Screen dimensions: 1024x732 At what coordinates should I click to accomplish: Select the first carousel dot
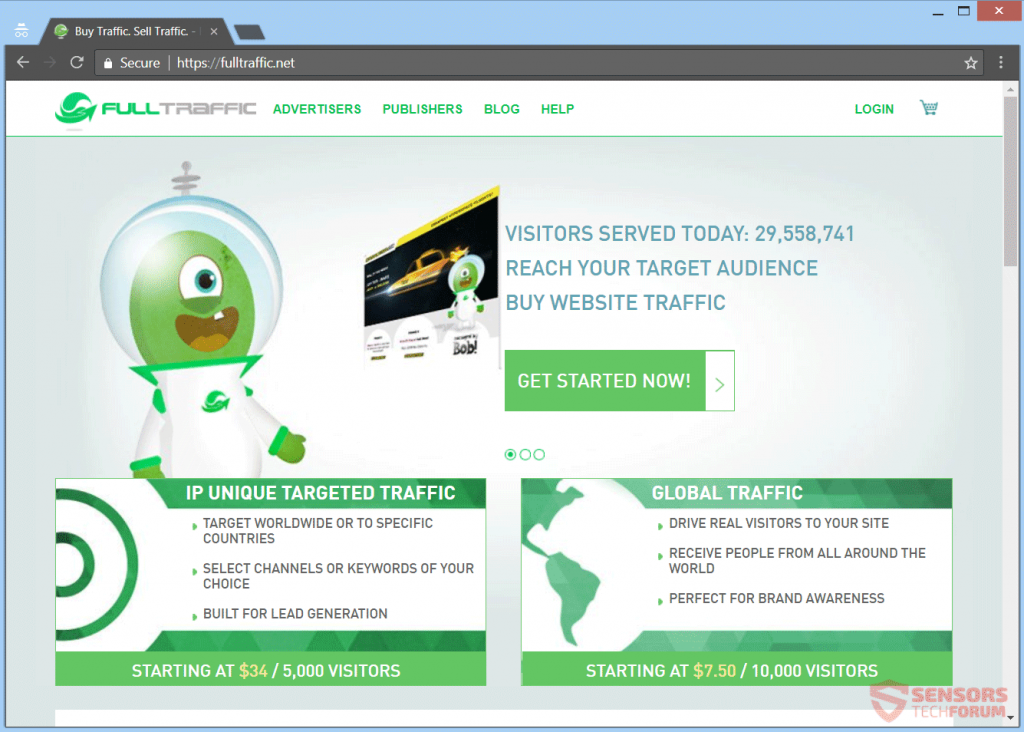(x=511, y=454)
